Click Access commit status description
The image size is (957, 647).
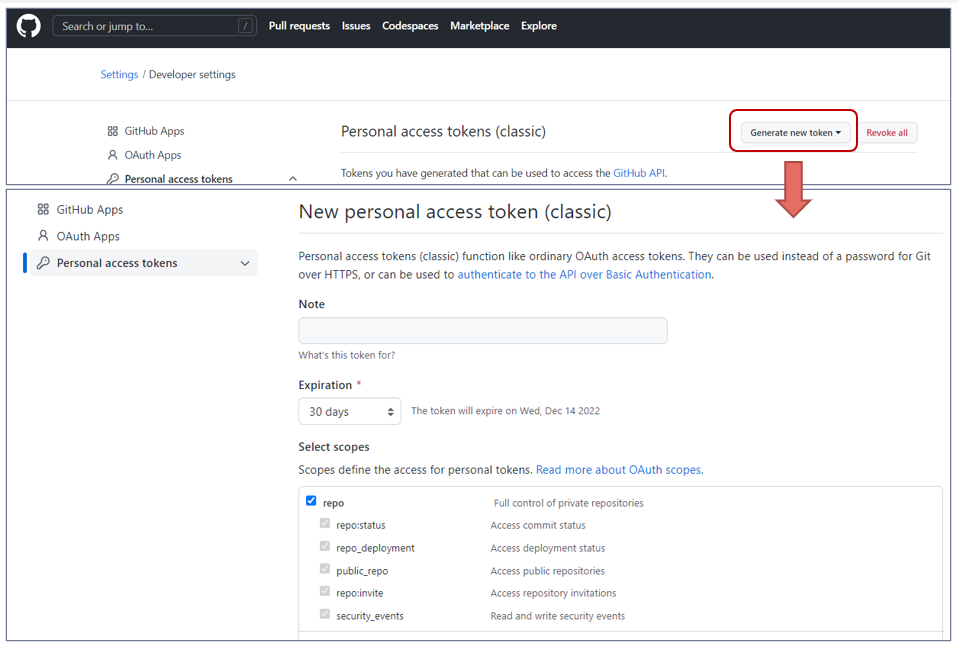538,525
